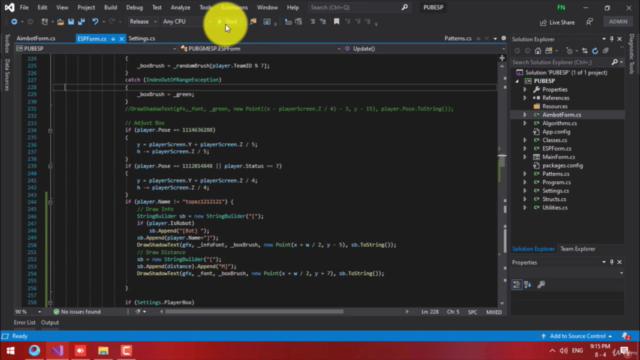
Task: Open the Output tab
Action: (x=50, y=322)
